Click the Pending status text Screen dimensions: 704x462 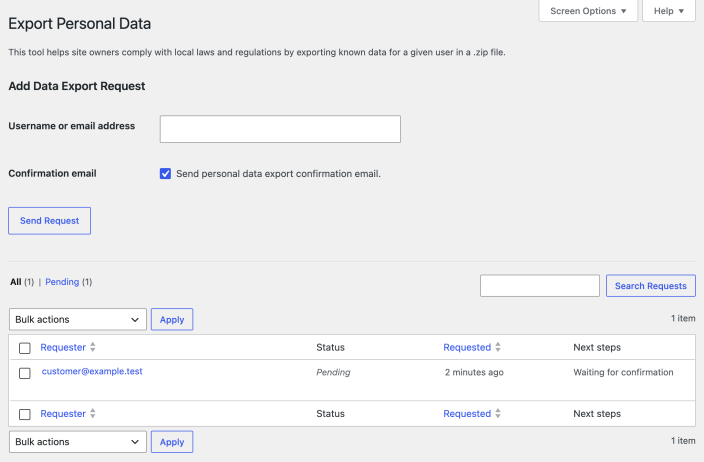point(333,372)
